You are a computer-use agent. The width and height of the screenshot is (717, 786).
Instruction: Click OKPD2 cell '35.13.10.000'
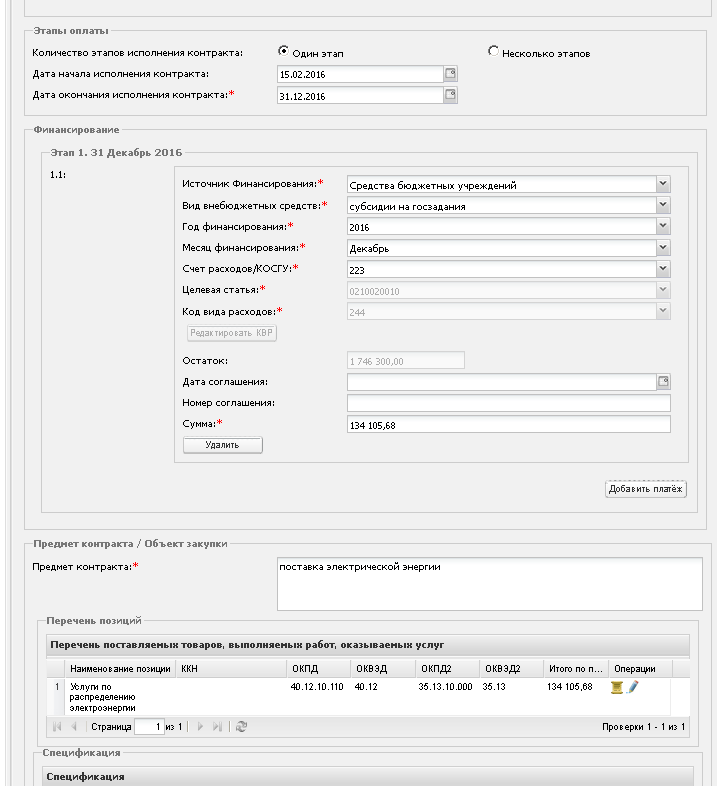445,687
